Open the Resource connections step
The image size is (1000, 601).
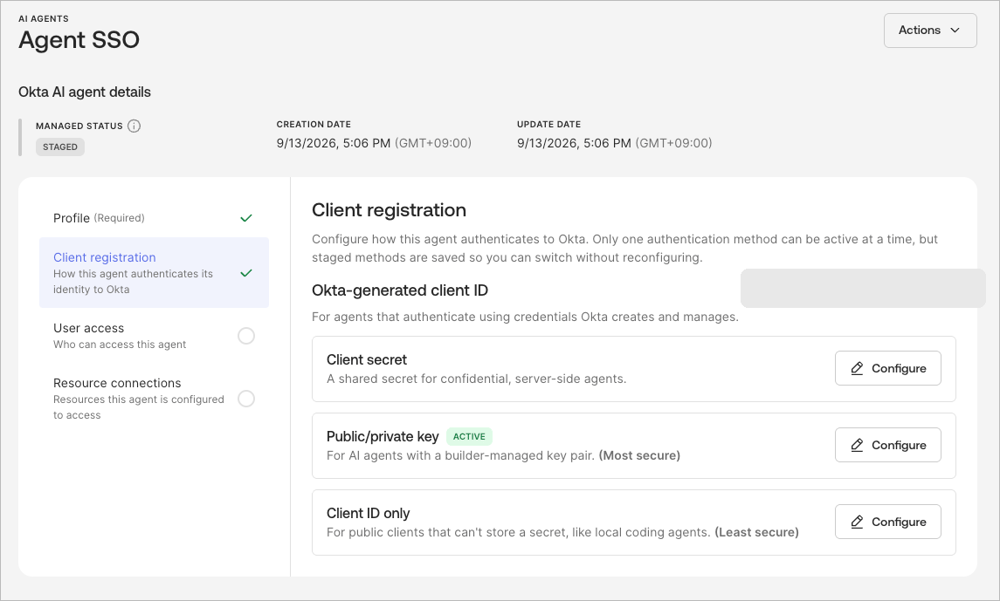tap(154, 398)
